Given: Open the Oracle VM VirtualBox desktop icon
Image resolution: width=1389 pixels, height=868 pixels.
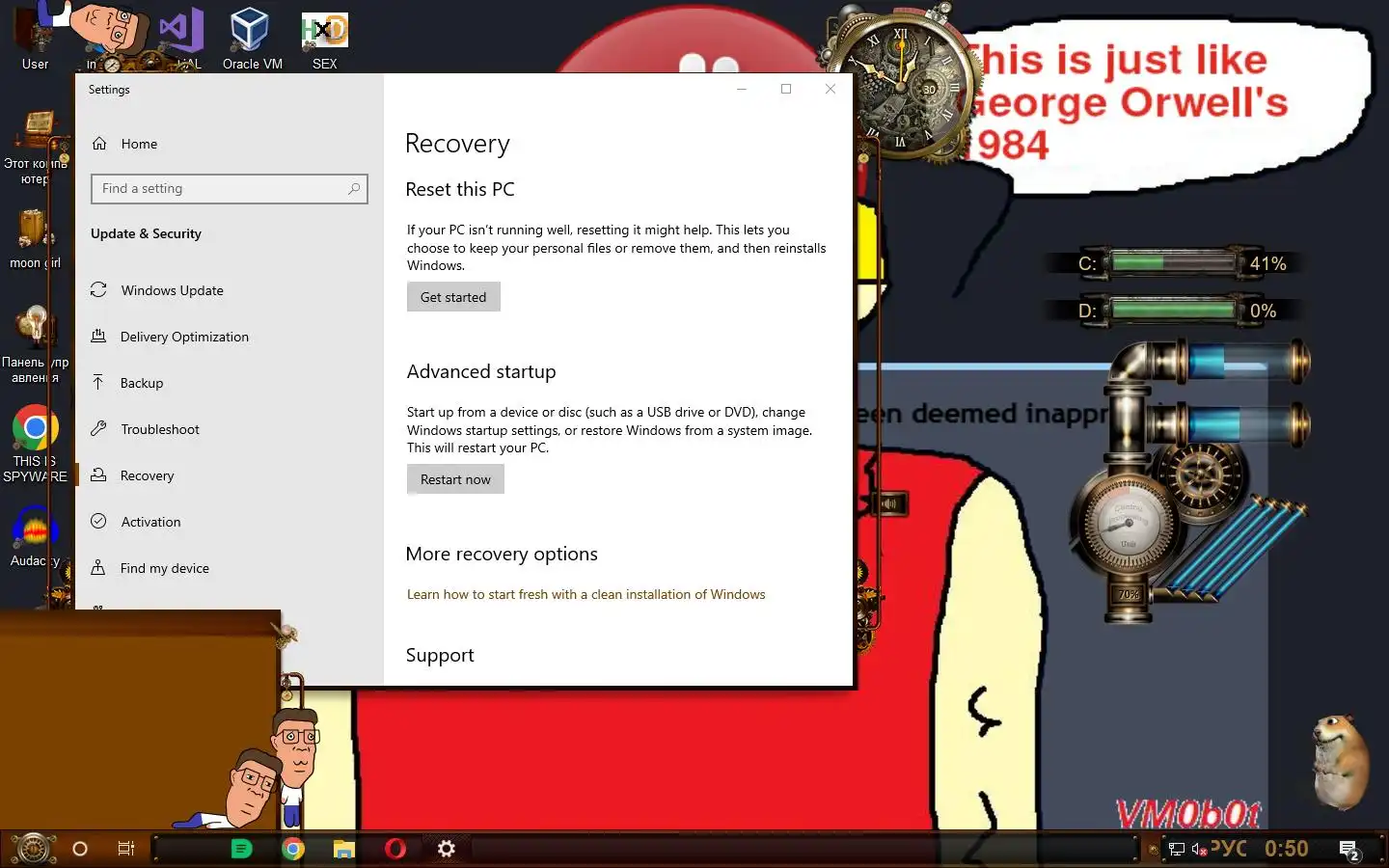Looking at the screenshot, I should click(x=252, y=39).
